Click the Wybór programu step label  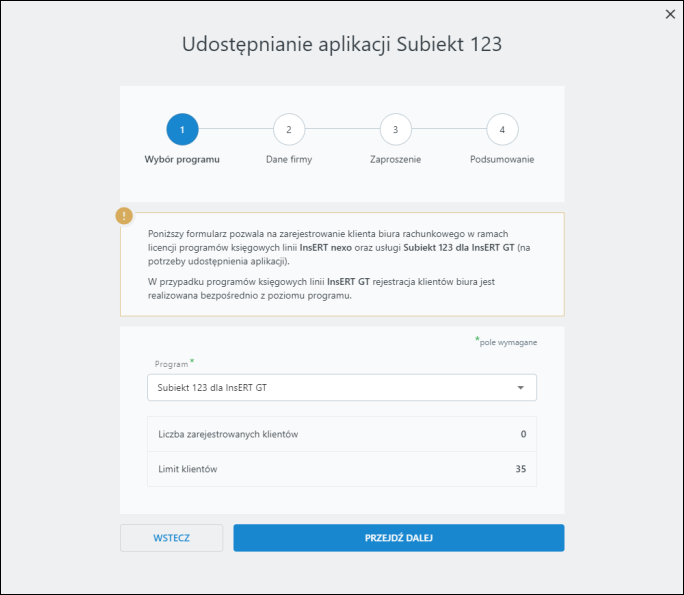pos(182,159)
